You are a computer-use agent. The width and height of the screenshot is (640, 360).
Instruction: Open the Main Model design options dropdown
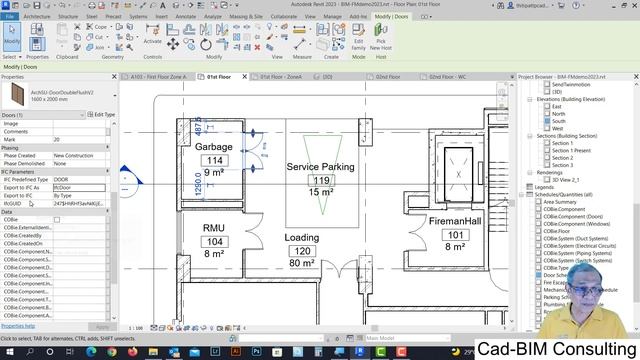point(407,338)
